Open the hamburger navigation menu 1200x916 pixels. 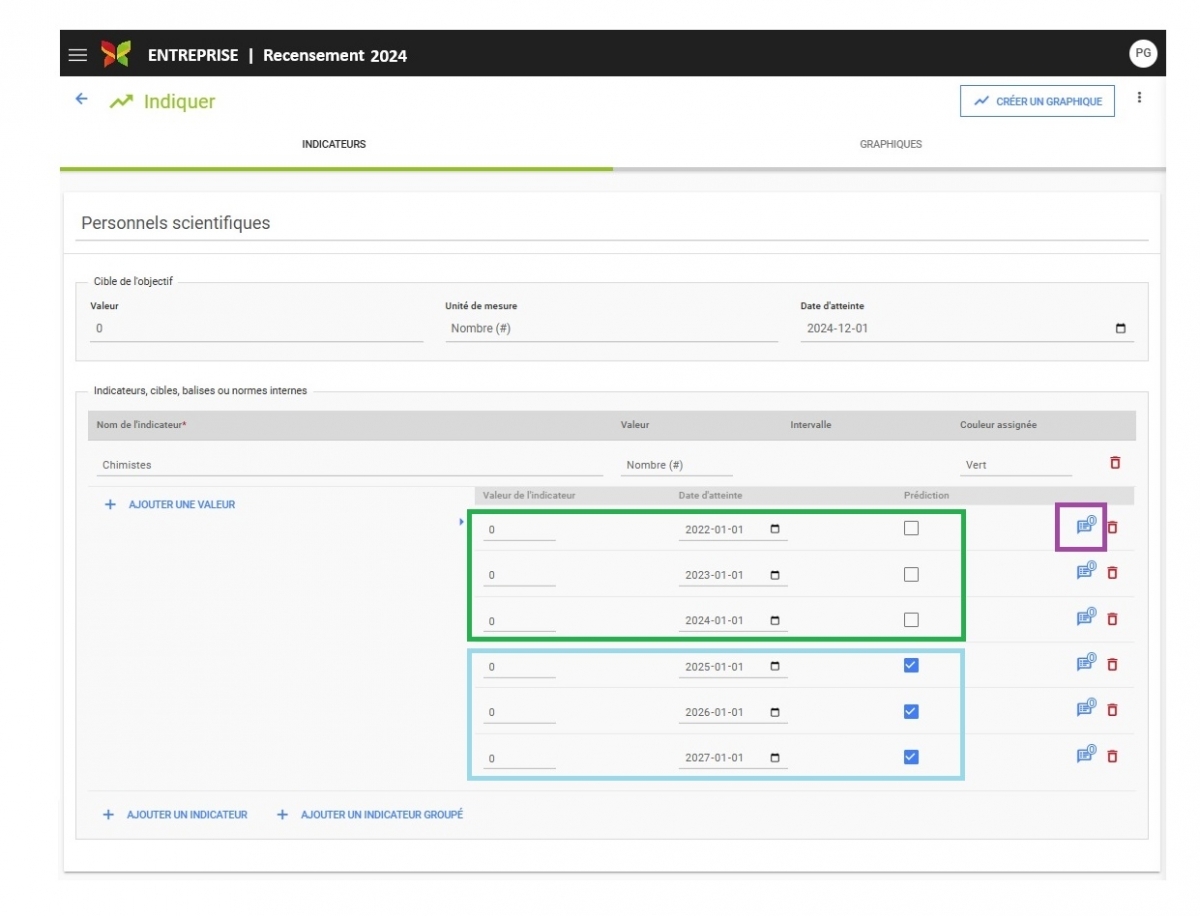coord(78,55)
